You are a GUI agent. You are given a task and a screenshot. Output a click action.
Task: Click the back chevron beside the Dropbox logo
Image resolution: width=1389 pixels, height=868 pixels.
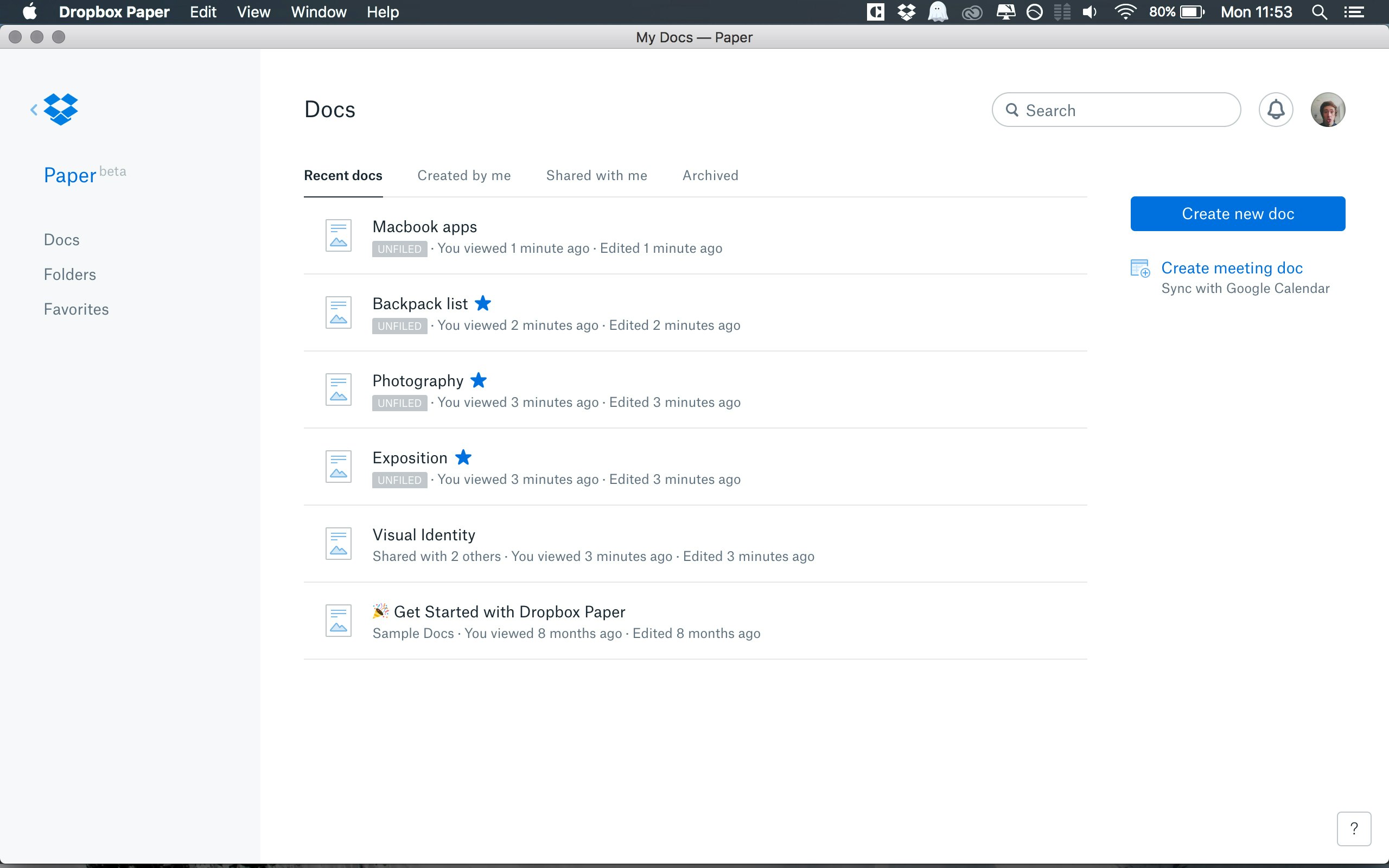[33, 109]
